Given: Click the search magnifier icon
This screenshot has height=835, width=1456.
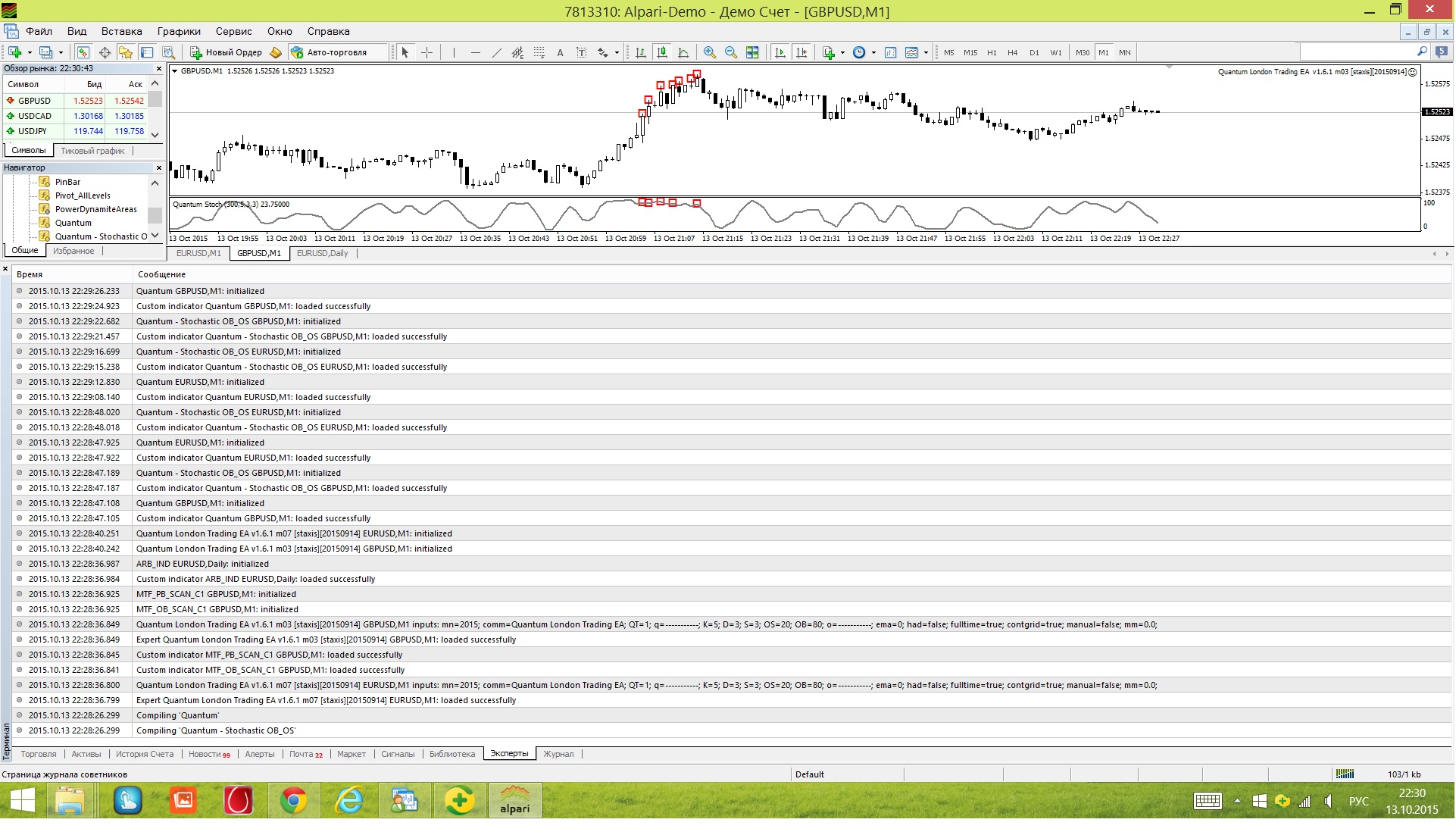Looking at the screenshot, I should [1422, 52].
